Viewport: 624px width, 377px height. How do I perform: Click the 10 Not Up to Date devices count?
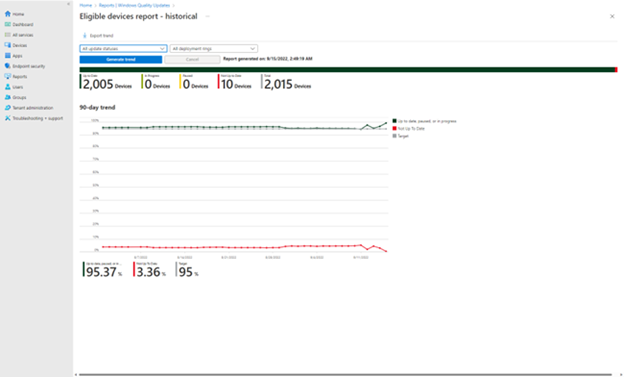point(227,84)
